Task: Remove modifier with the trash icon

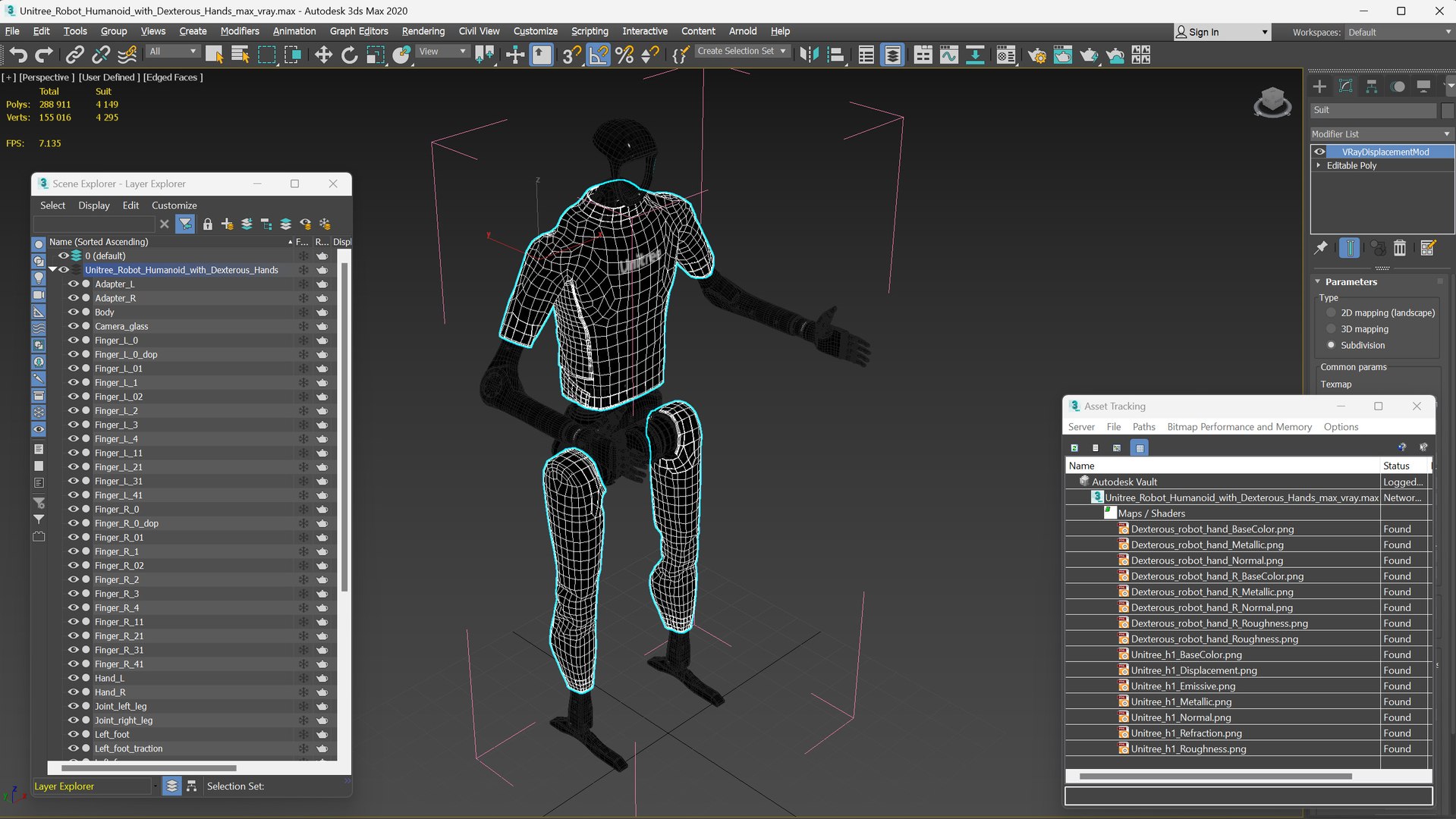Action: coord(1400,248)
